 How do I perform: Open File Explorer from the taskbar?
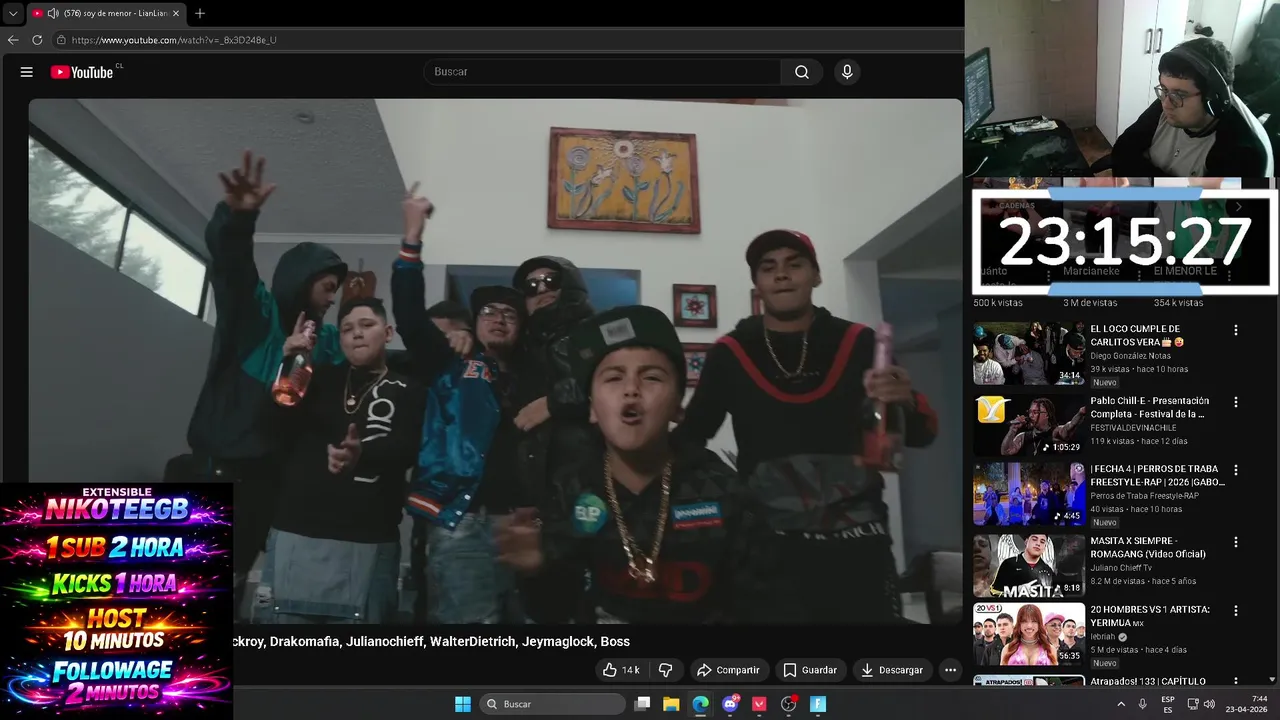click(672, 704)
